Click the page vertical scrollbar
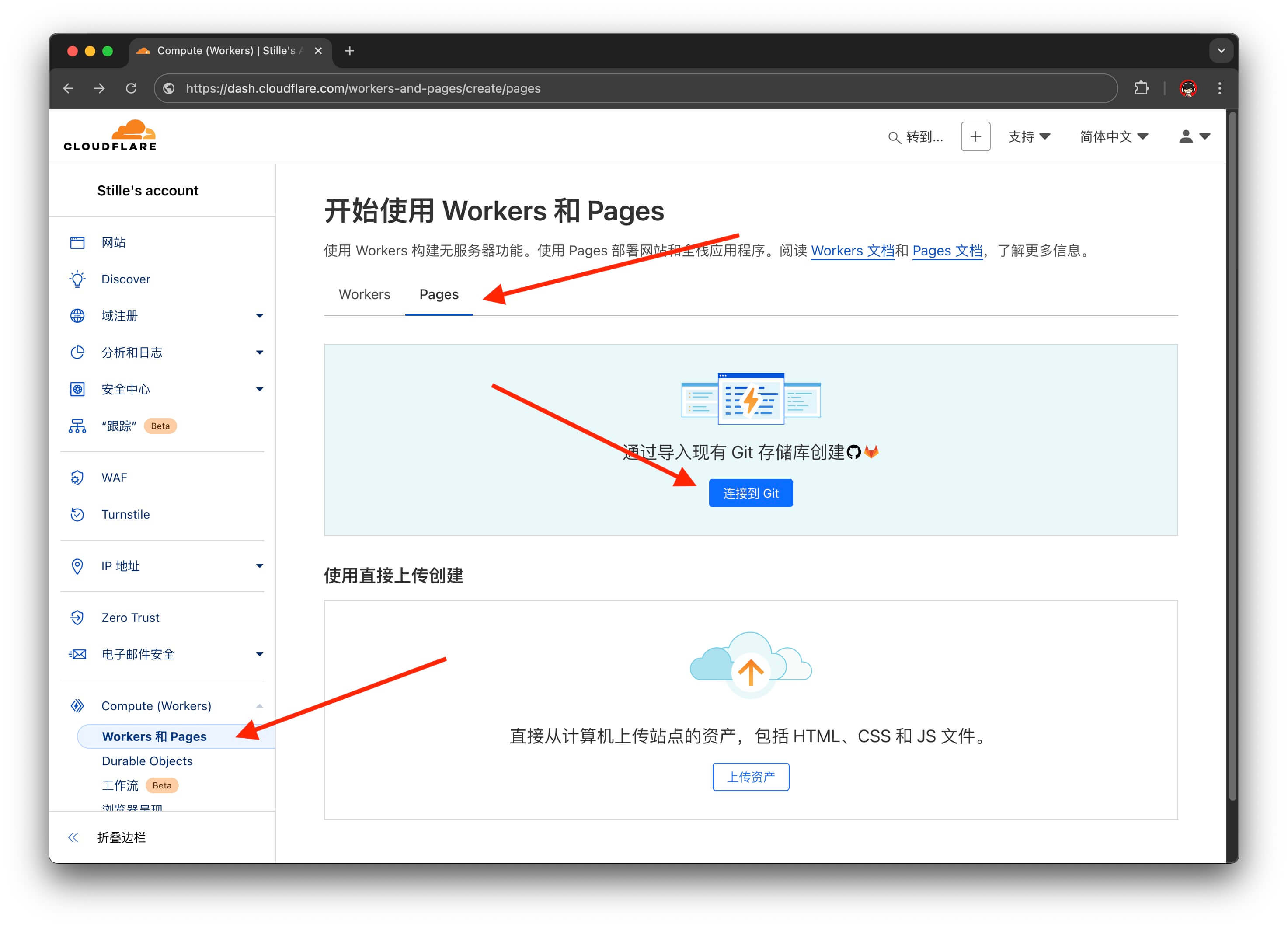This screenshot has width=1288, height=928. pyautogui.click(x=1232, y=456)
